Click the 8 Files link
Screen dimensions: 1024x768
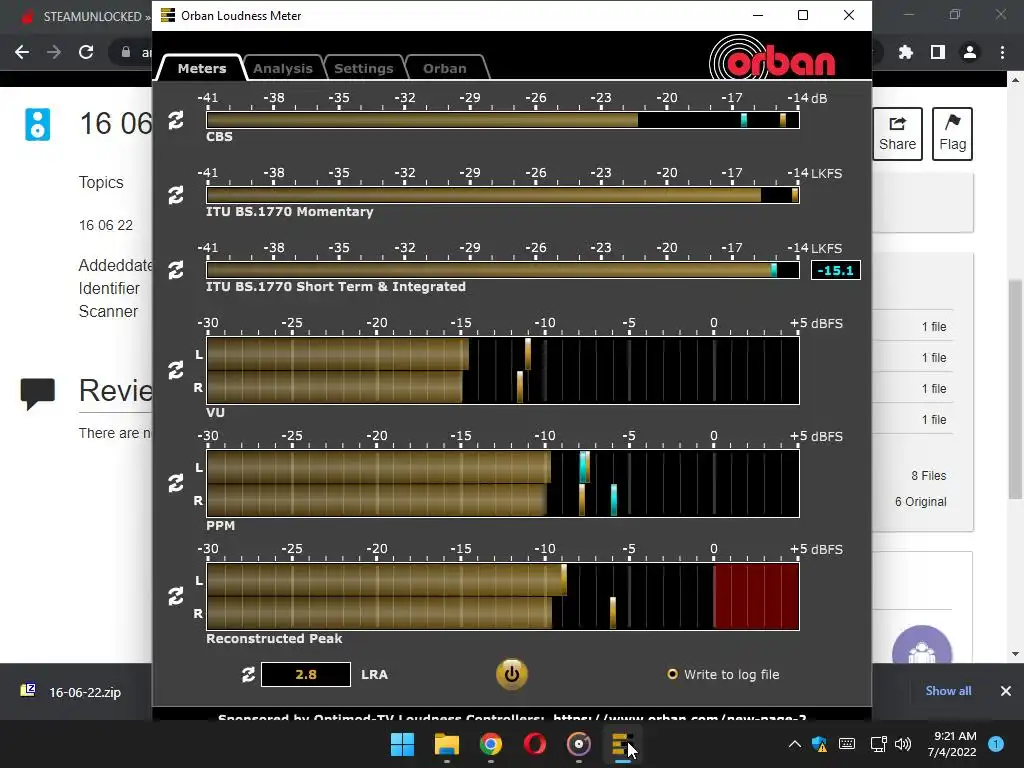point(929,476)
